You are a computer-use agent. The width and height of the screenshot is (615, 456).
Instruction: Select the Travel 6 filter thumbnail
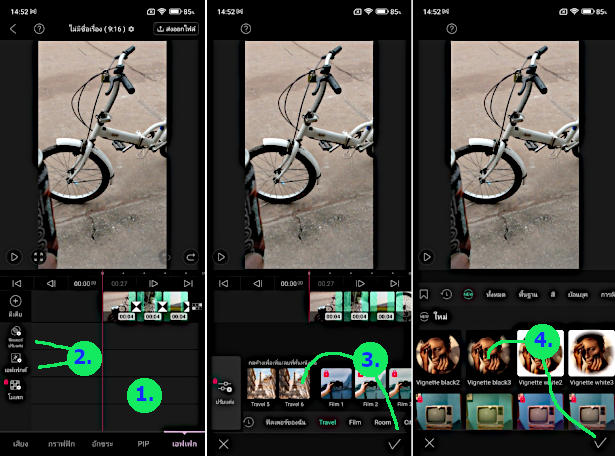tap(294, 383)
